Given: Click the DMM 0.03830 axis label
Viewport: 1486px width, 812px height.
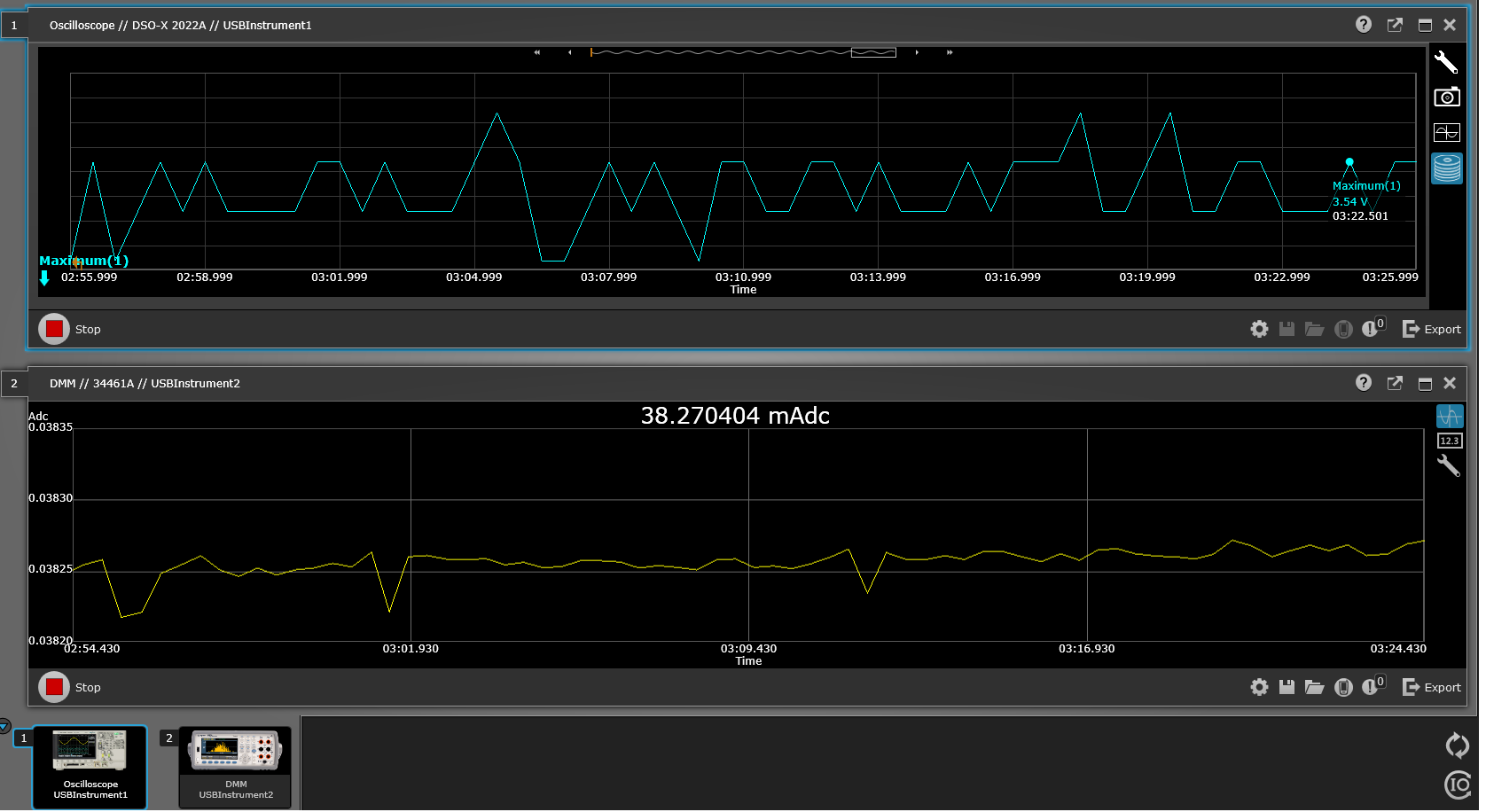Looking at the screenshot, I should pos(51,497).
